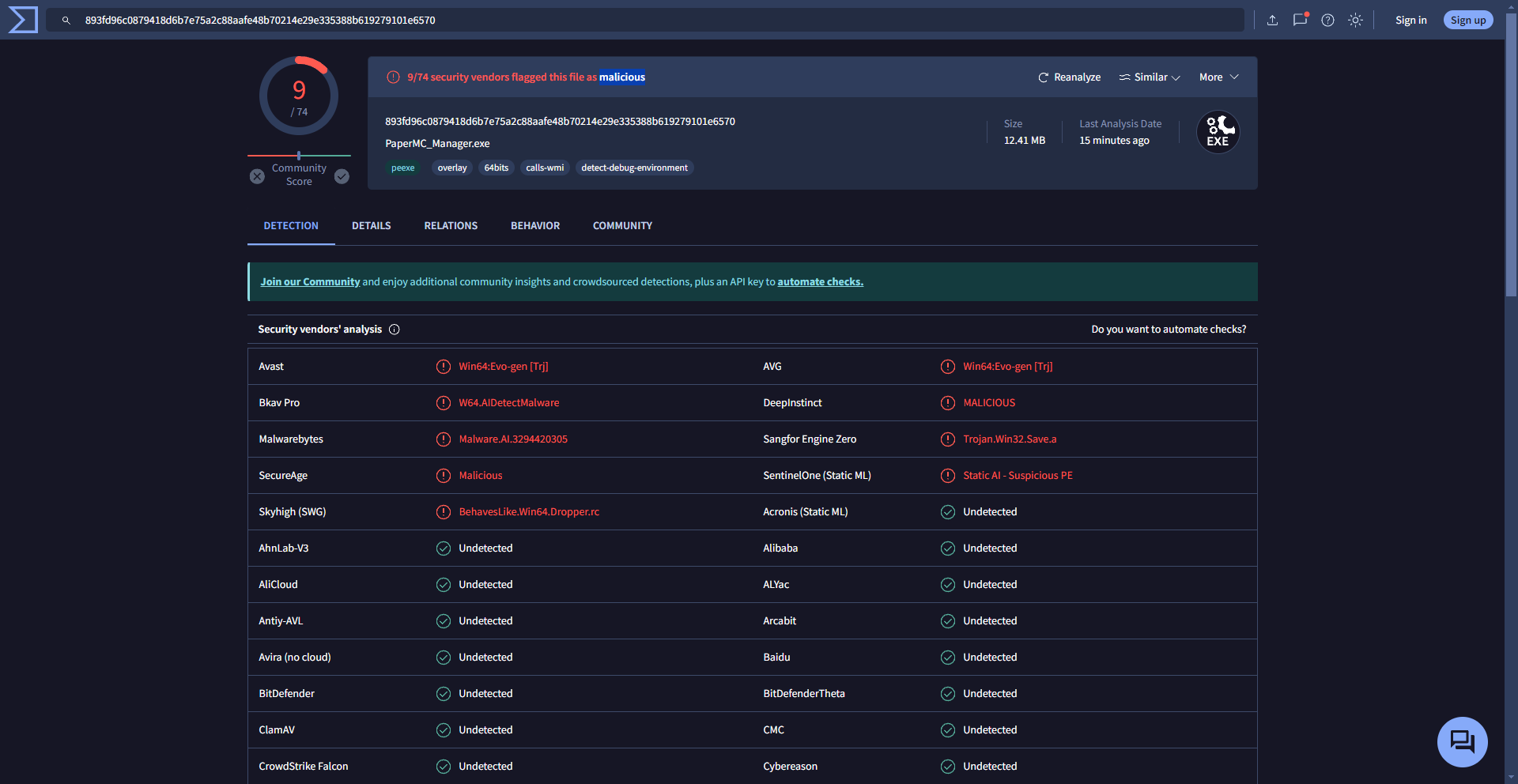Click the EXE file type icon
1518x784 pixels.
point(1218,132)
